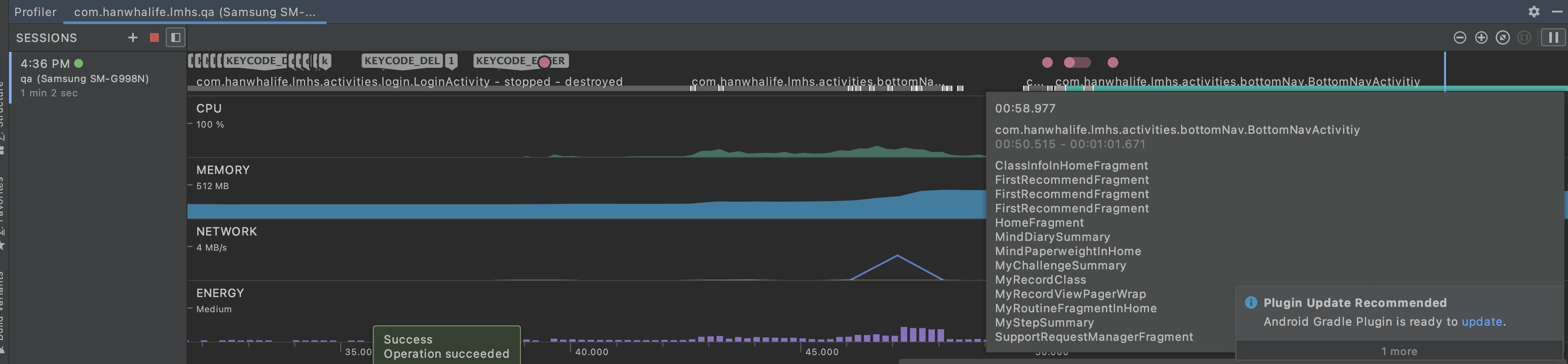
Task: Open the MEMORY timeline row
Action: pyautogui.click(x=223, y=170)
